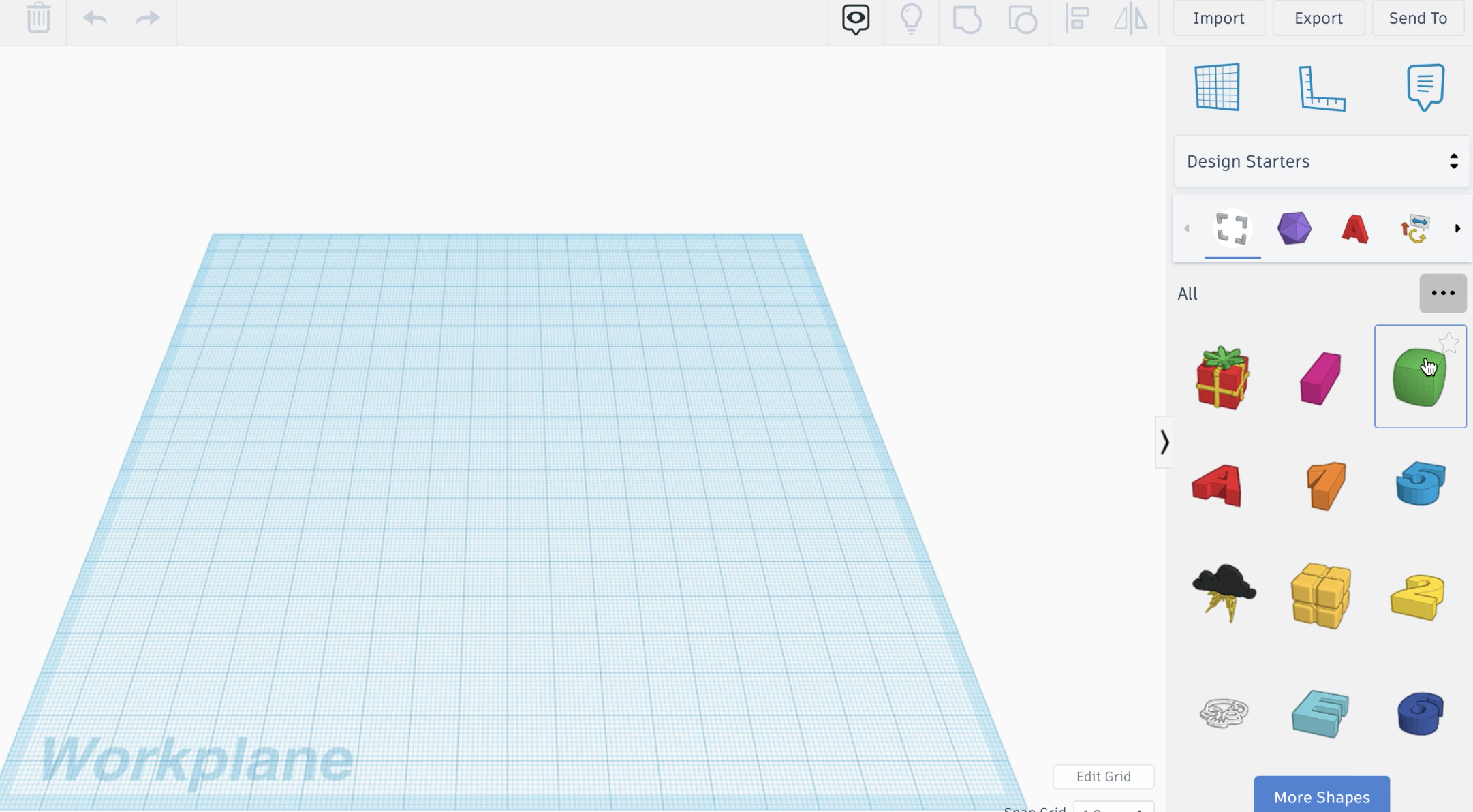The image size is (1473, 812).
Task: Collapse the shapes panel with the chevron
Action: 1164,442
